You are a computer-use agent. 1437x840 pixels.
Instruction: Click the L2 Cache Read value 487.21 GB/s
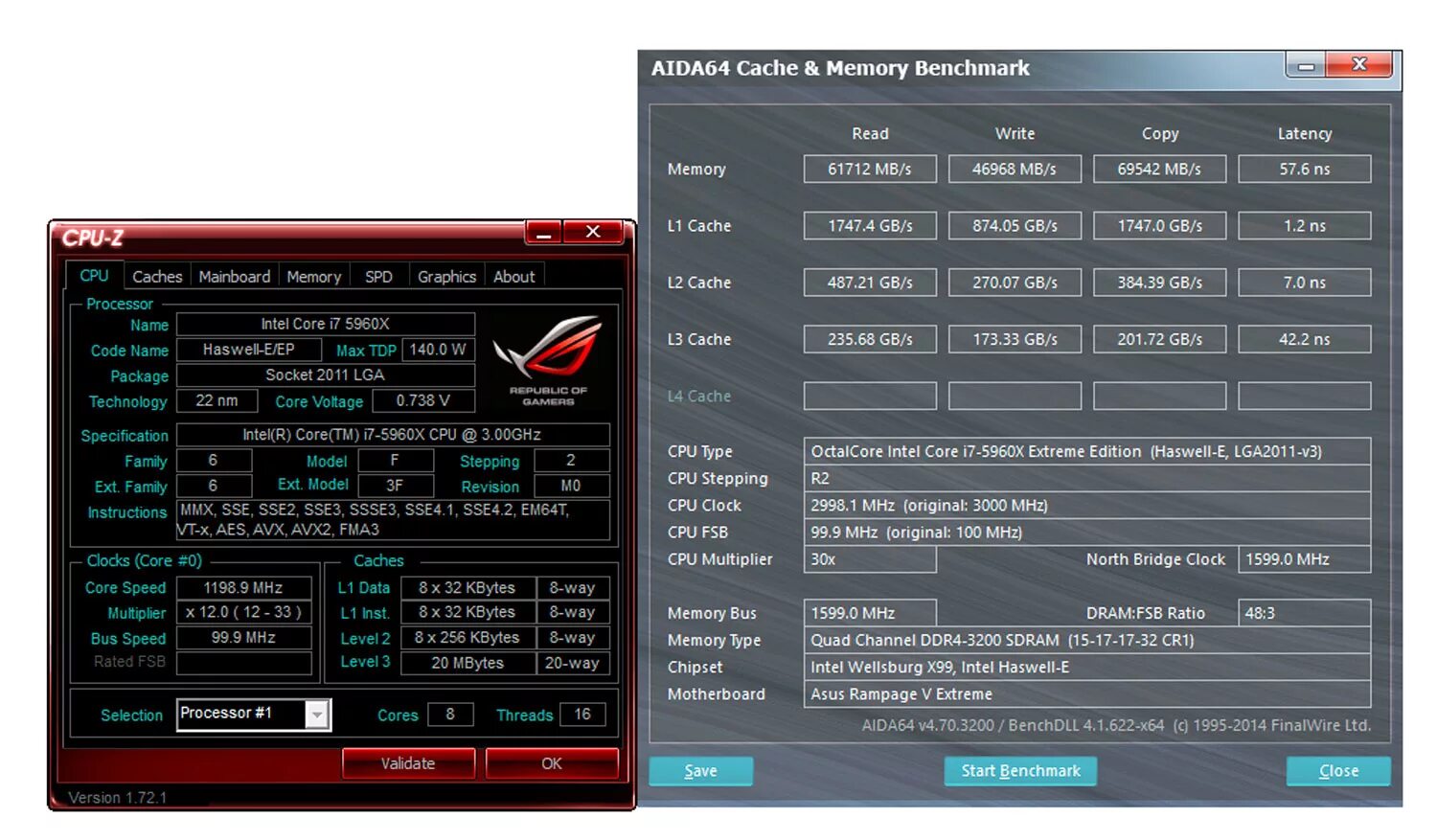(870, 283)
